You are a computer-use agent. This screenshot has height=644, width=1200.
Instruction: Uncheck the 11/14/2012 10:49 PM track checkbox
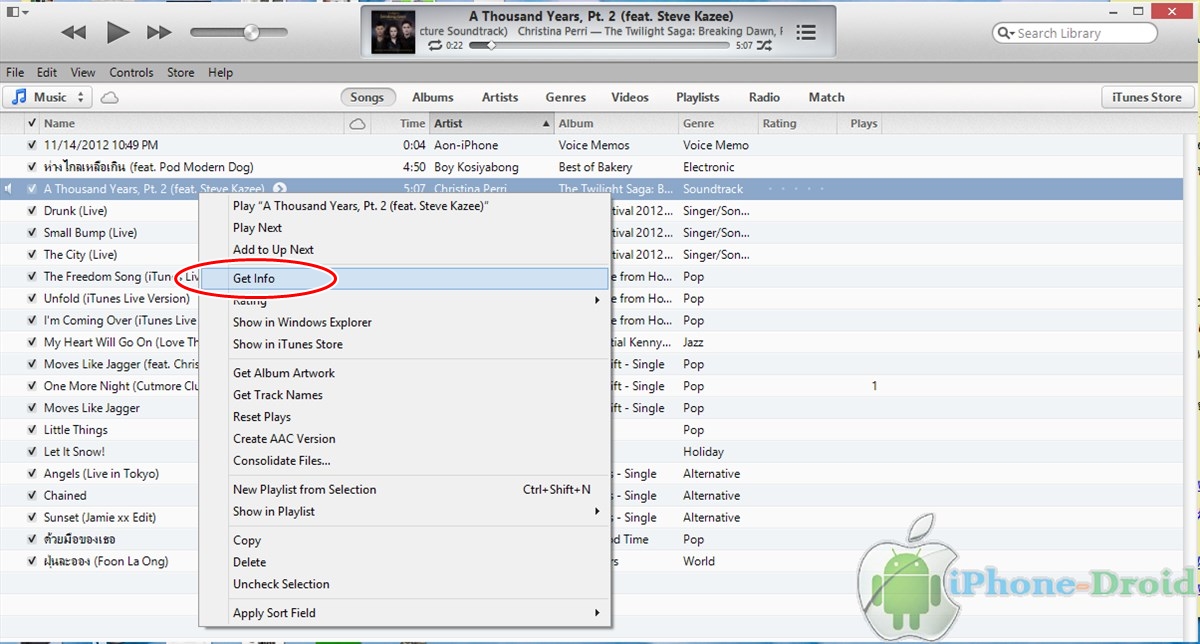click(32, 145)
